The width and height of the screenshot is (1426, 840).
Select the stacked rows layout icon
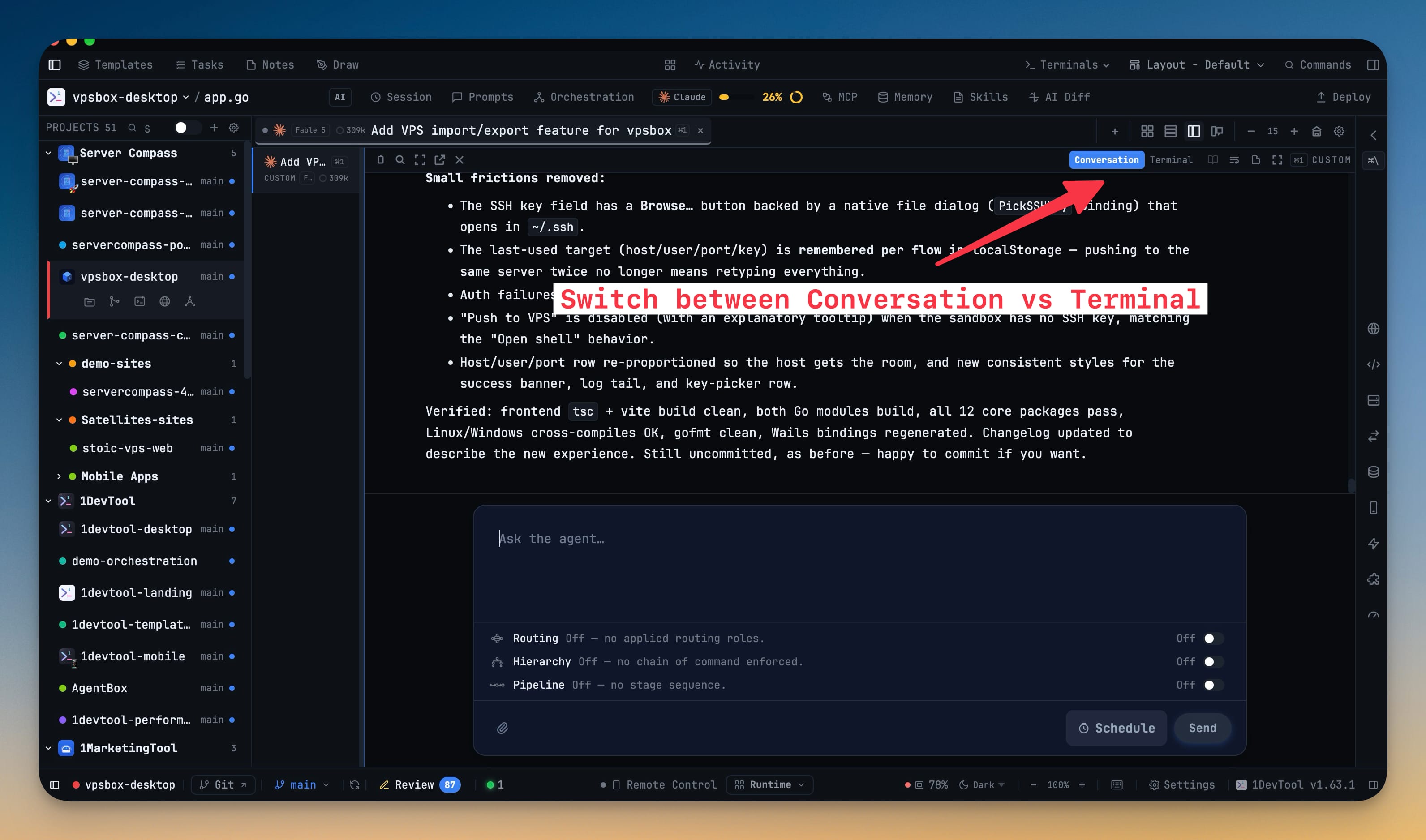[1171, 131]
